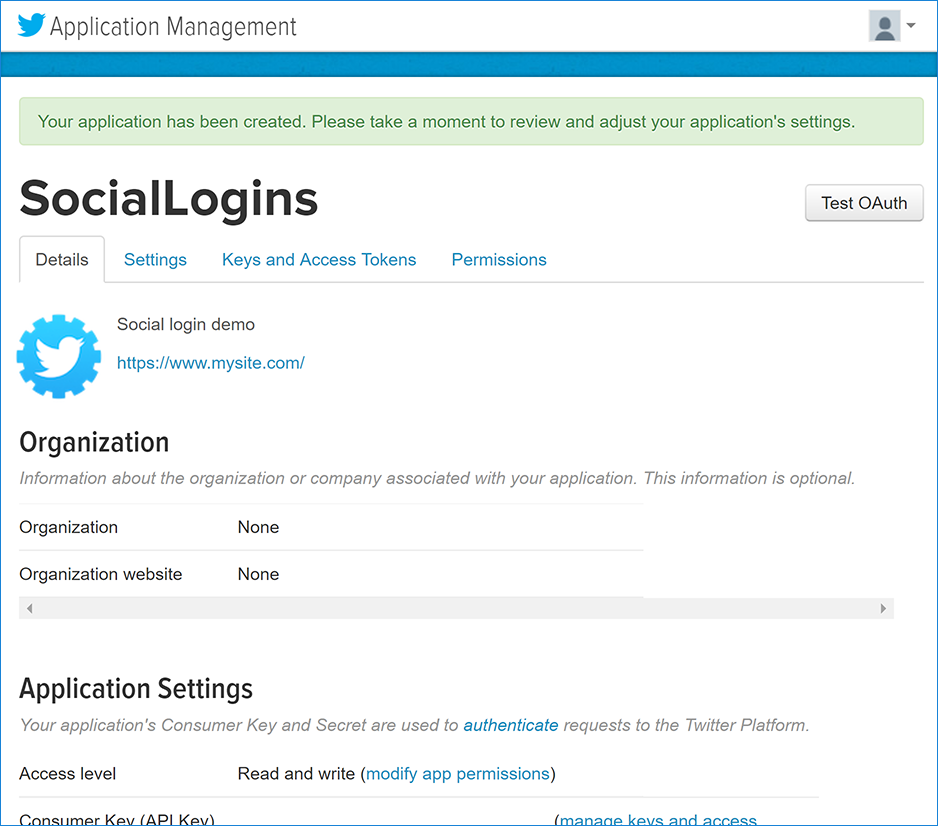
Task: Follow the authenticate hyperlink
Action: (x=511, y=725)
